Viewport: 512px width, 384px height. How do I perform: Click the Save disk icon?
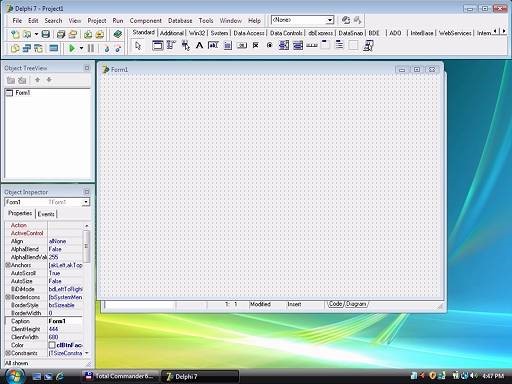46,34
